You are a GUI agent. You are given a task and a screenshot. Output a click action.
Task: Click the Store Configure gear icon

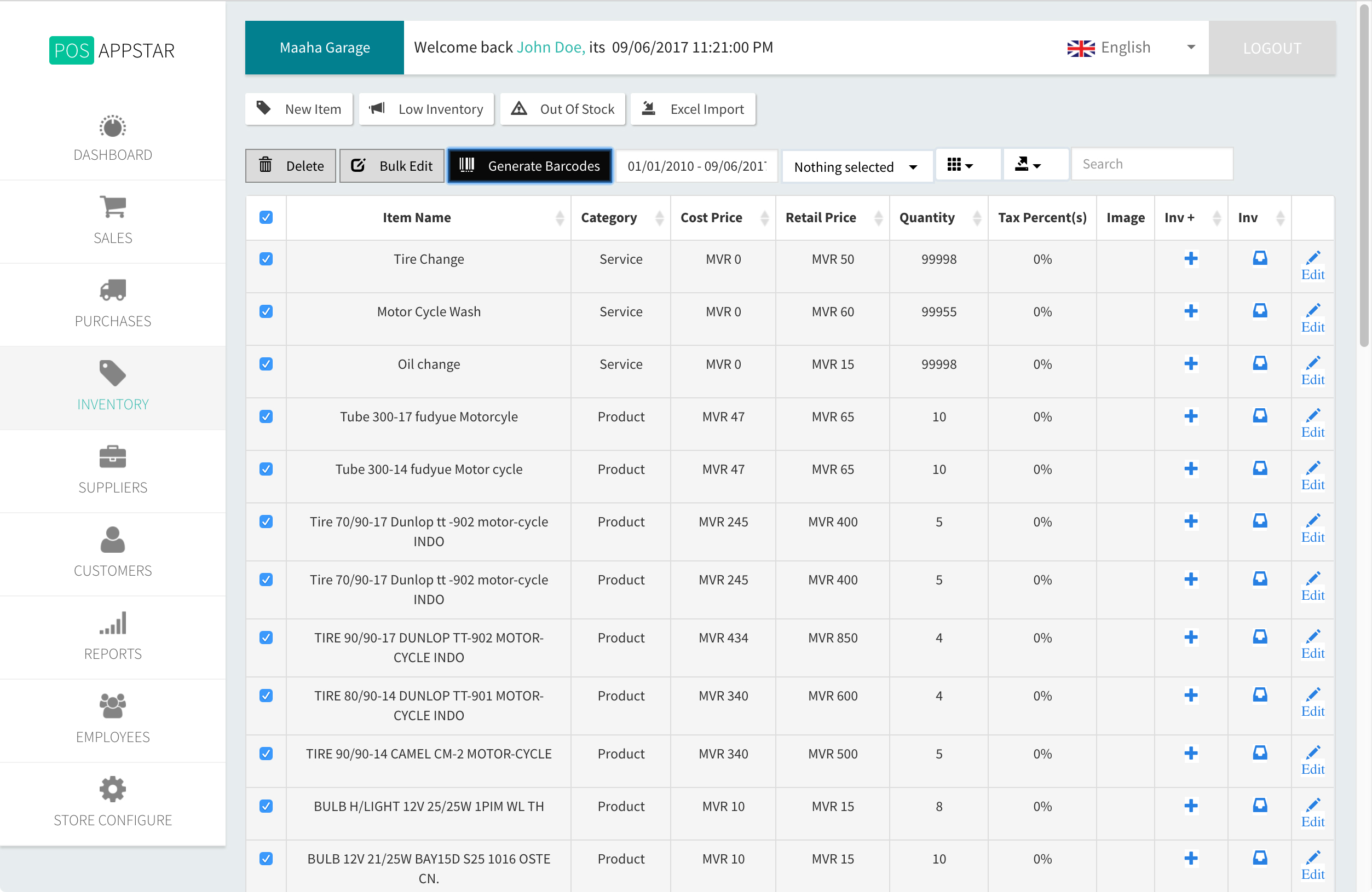point(112,789)
